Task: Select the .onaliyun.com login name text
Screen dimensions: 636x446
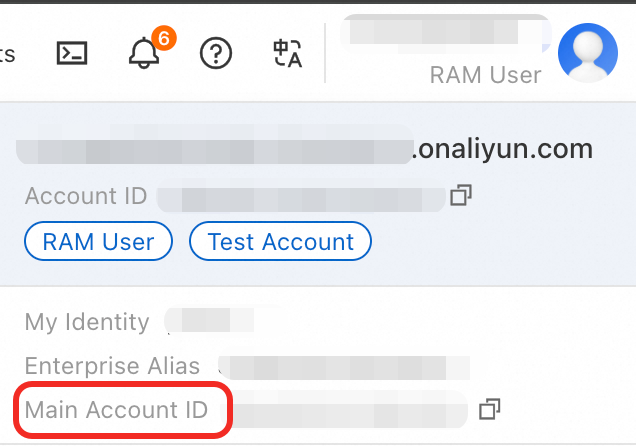Action: (x=502, y=149)
